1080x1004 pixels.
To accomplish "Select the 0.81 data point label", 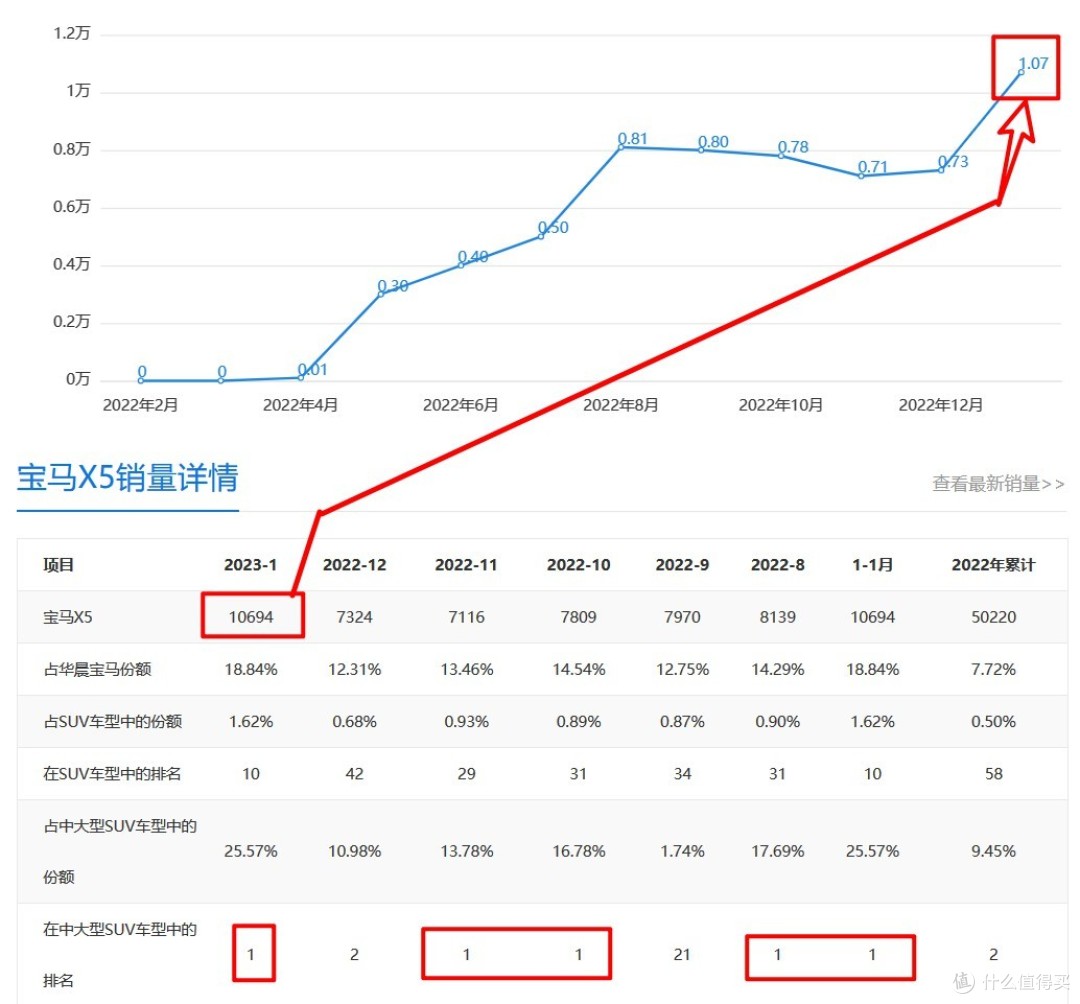I will (x=632, y=138).
